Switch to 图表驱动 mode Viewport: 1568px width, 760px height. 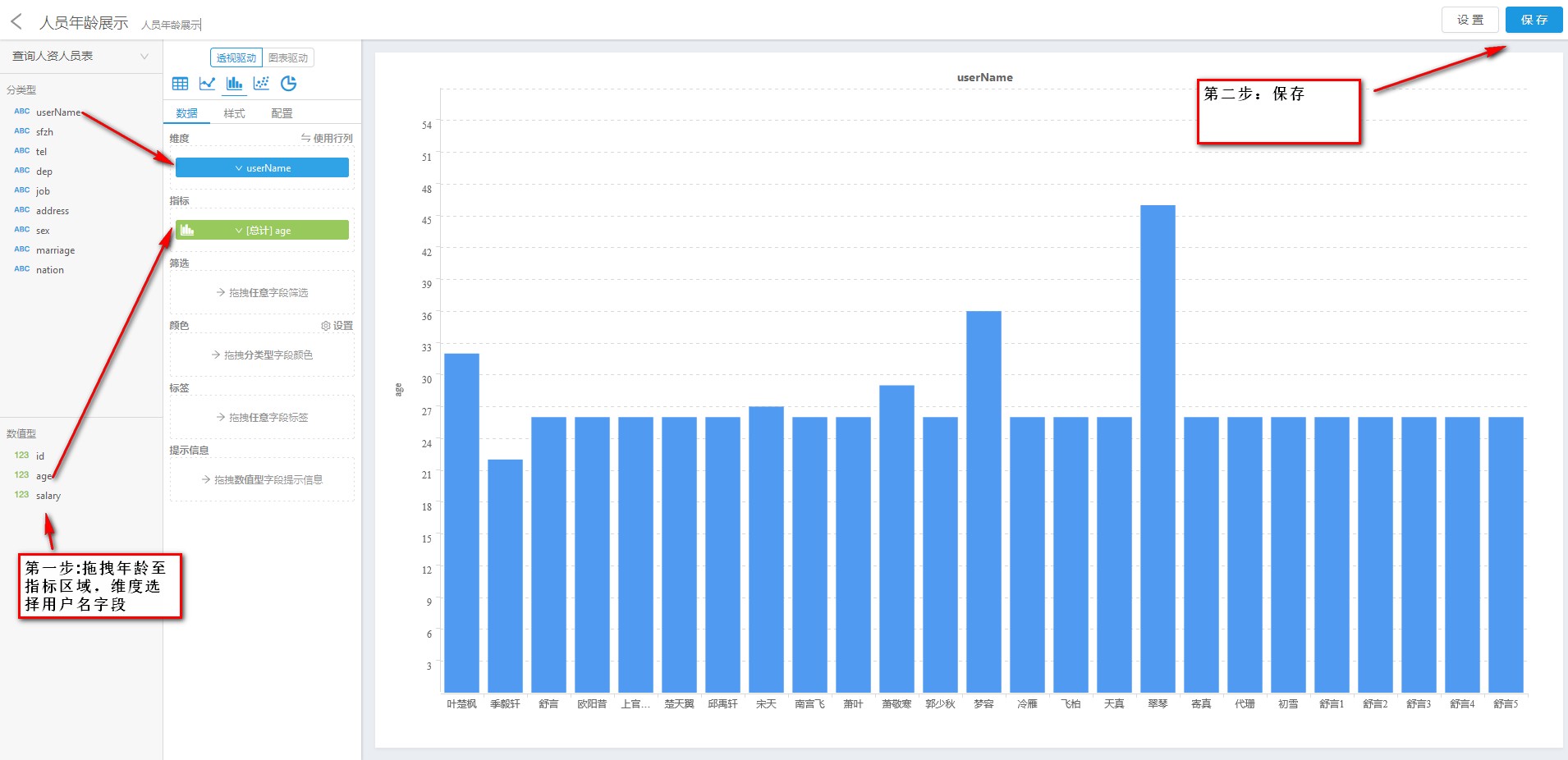point(288,58)
